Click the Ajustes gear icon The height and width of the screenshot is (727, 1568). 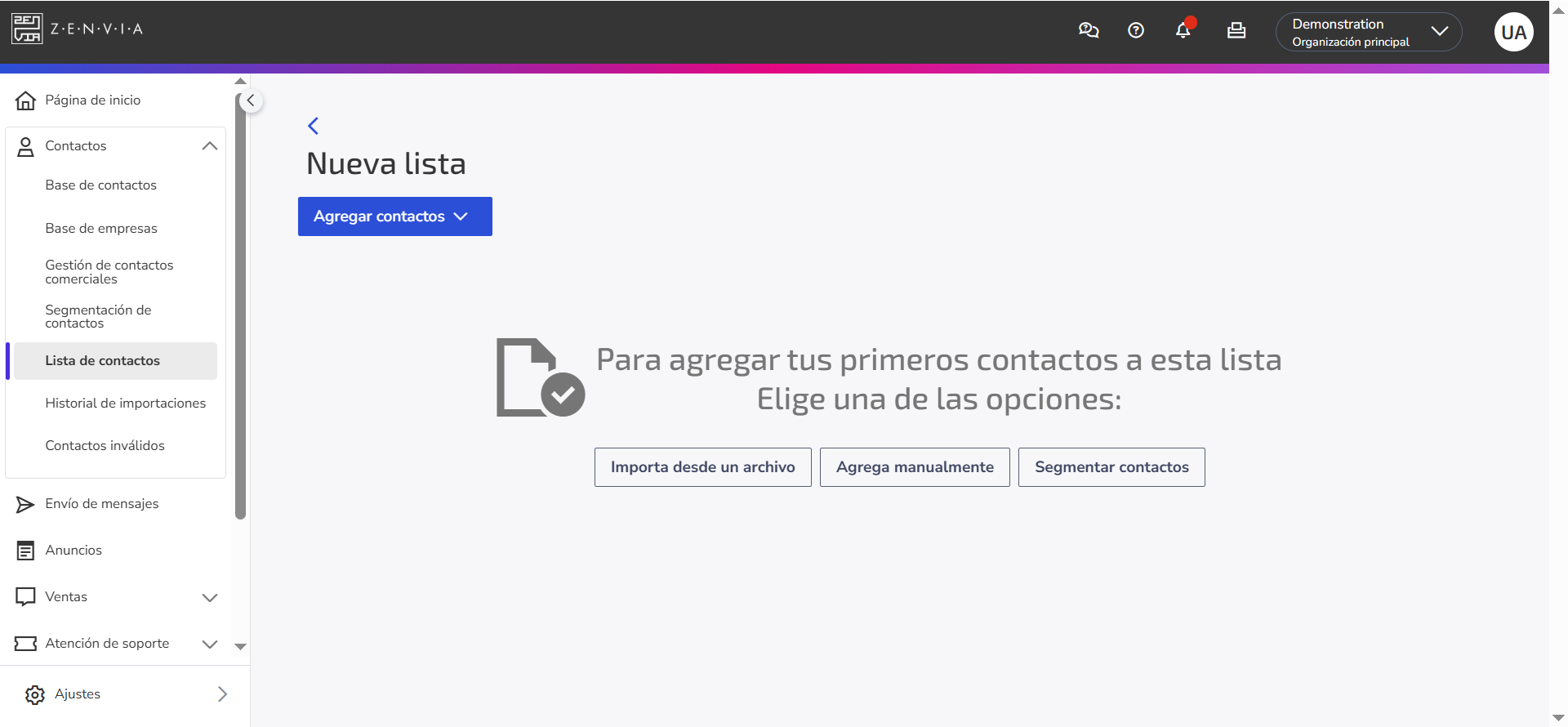35,695
